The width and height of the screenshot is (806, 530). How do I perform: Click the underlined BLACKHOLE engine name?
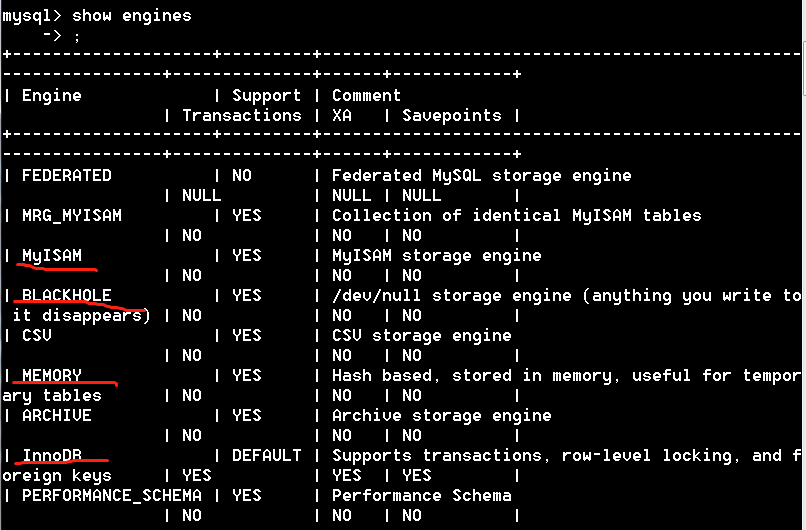pyautogui.click(x=66, y=296)
